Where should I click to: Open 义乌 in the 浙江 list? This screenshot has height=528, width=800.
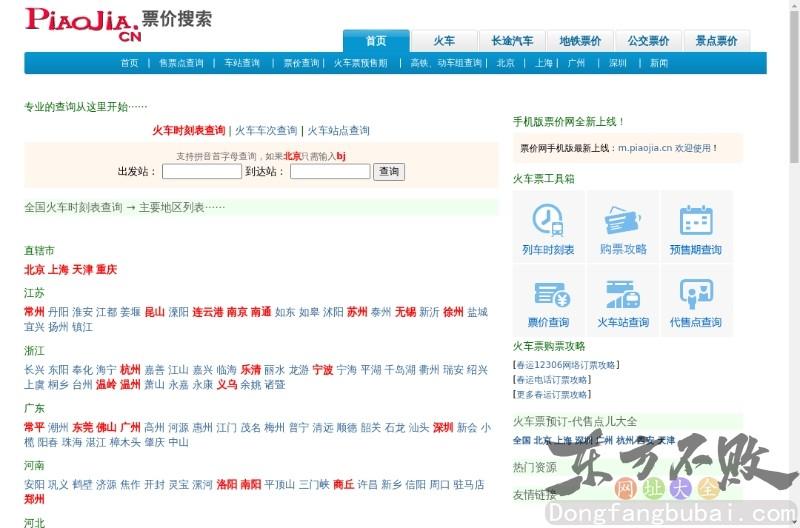pyautogui.click(x=227, y=385)
